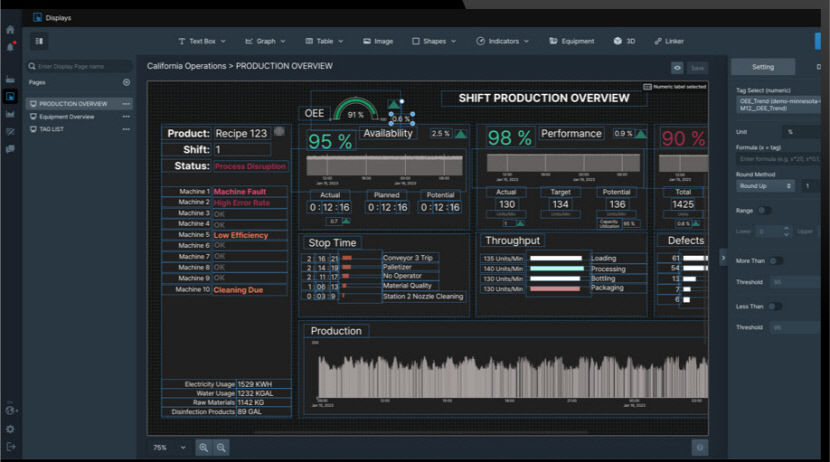Screen dimensions: 830x462
Task: Open the Round Up method dropdown
Action: (x=765, y=186)
